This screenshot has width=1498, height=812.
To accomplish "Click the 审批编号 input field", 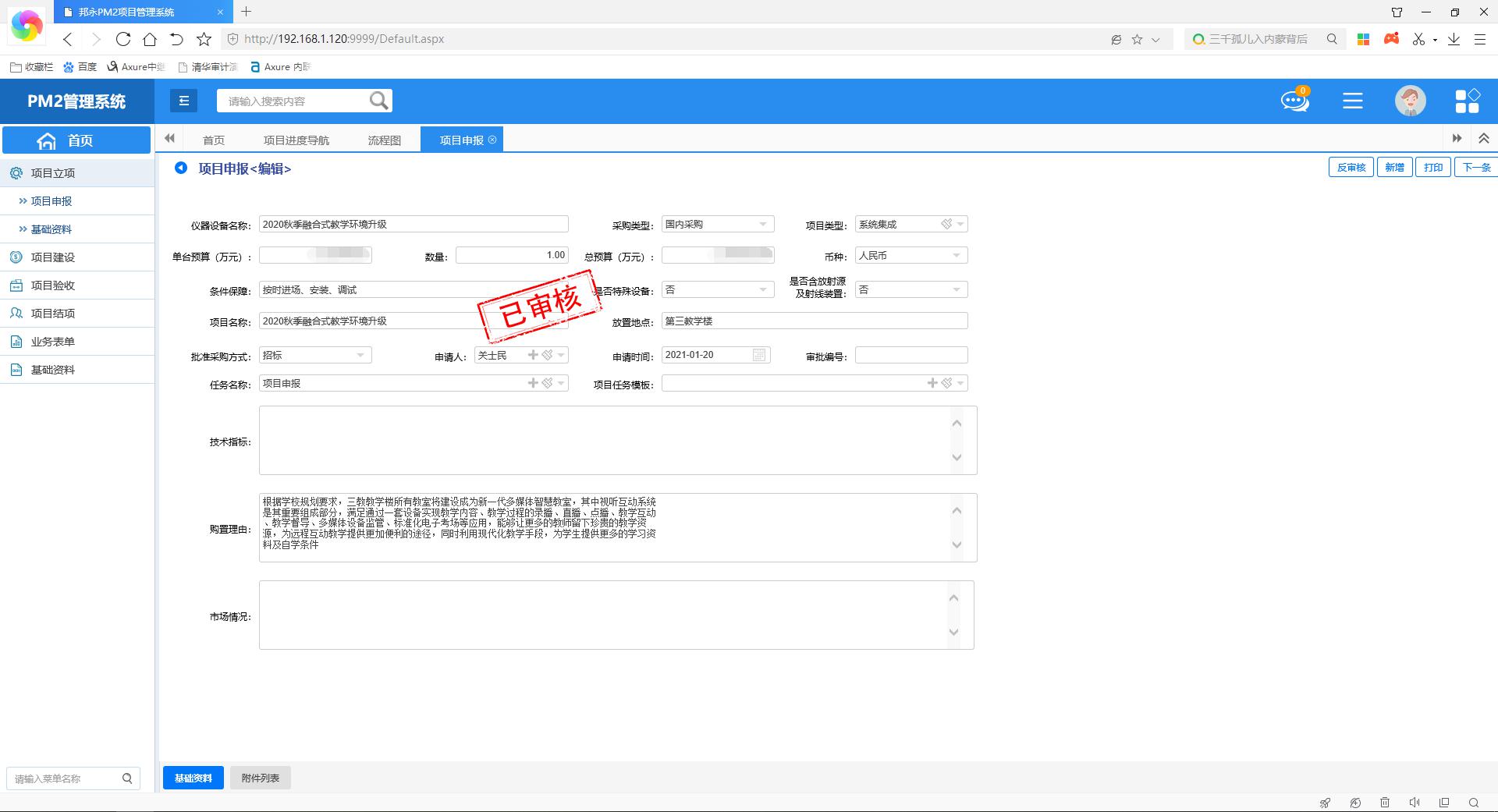I will click(911, 356).
